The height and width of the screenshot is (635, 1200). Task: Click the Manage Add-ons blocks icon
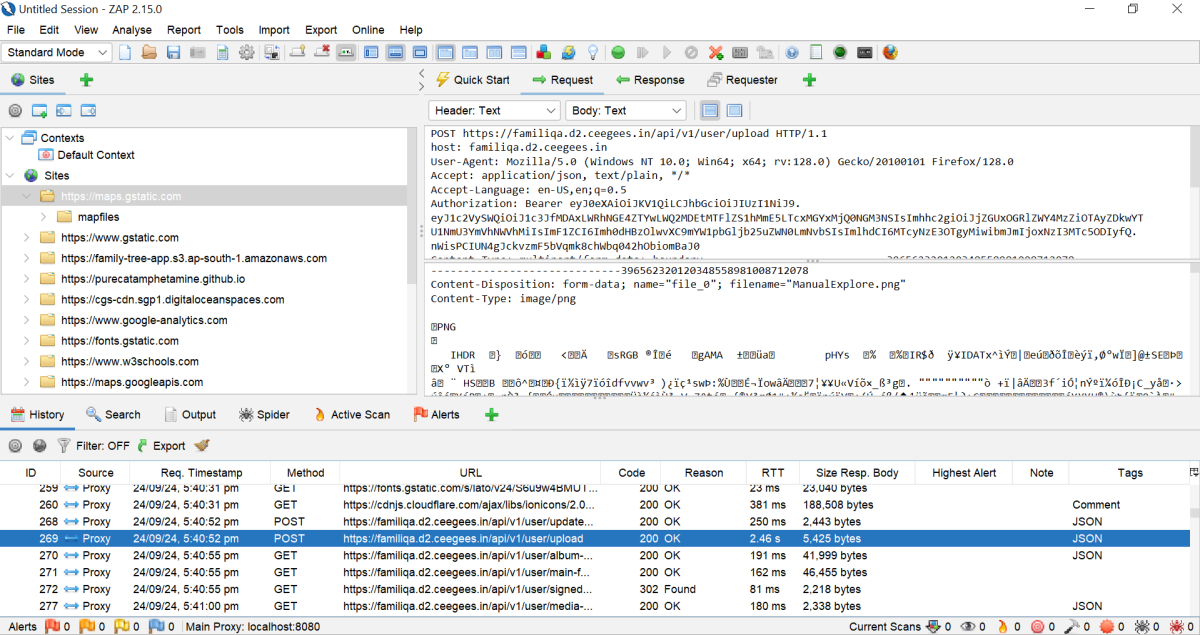tap(543, 52)
